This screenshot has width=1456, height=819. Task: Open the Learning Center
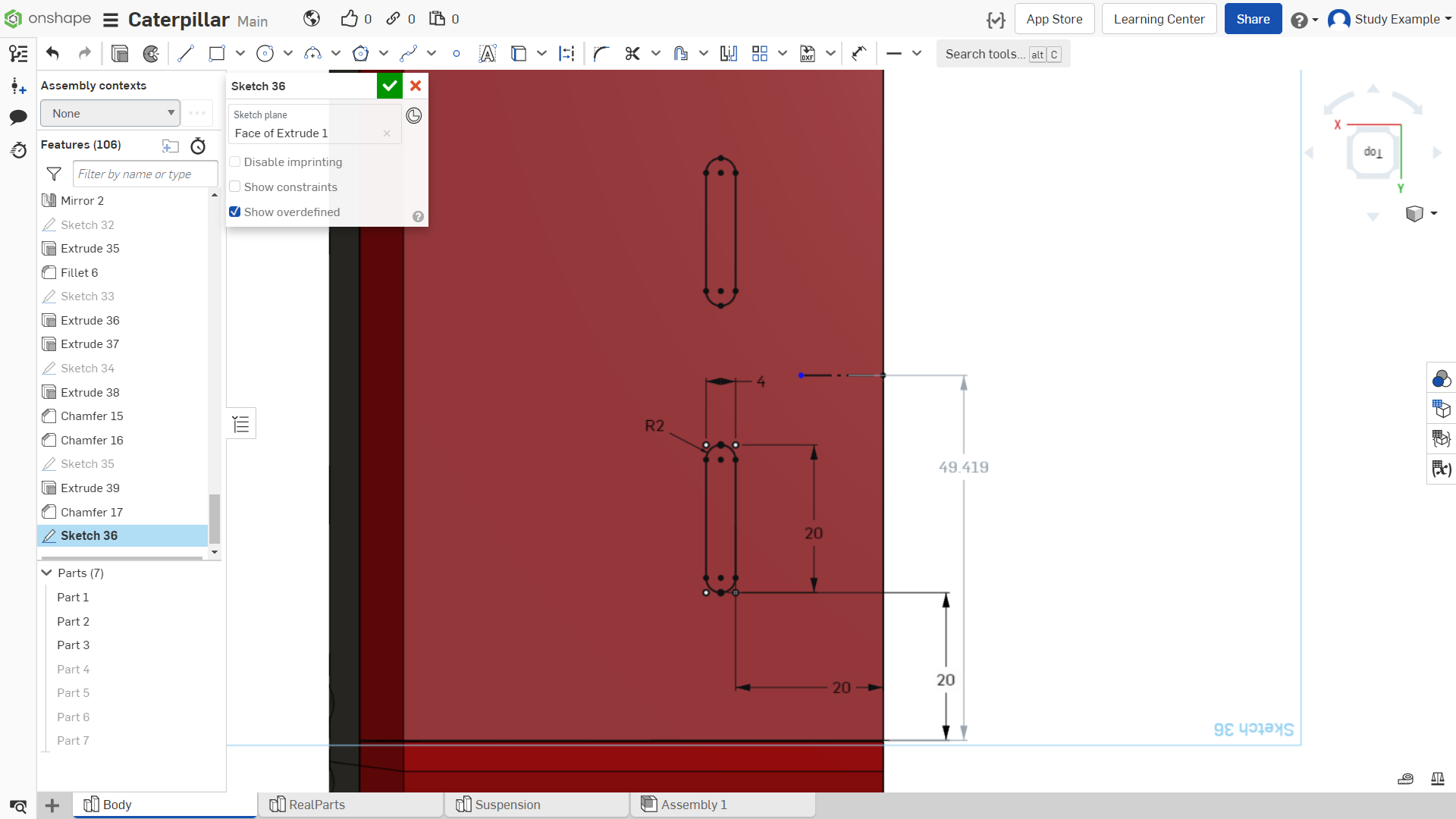(1159, 19)
